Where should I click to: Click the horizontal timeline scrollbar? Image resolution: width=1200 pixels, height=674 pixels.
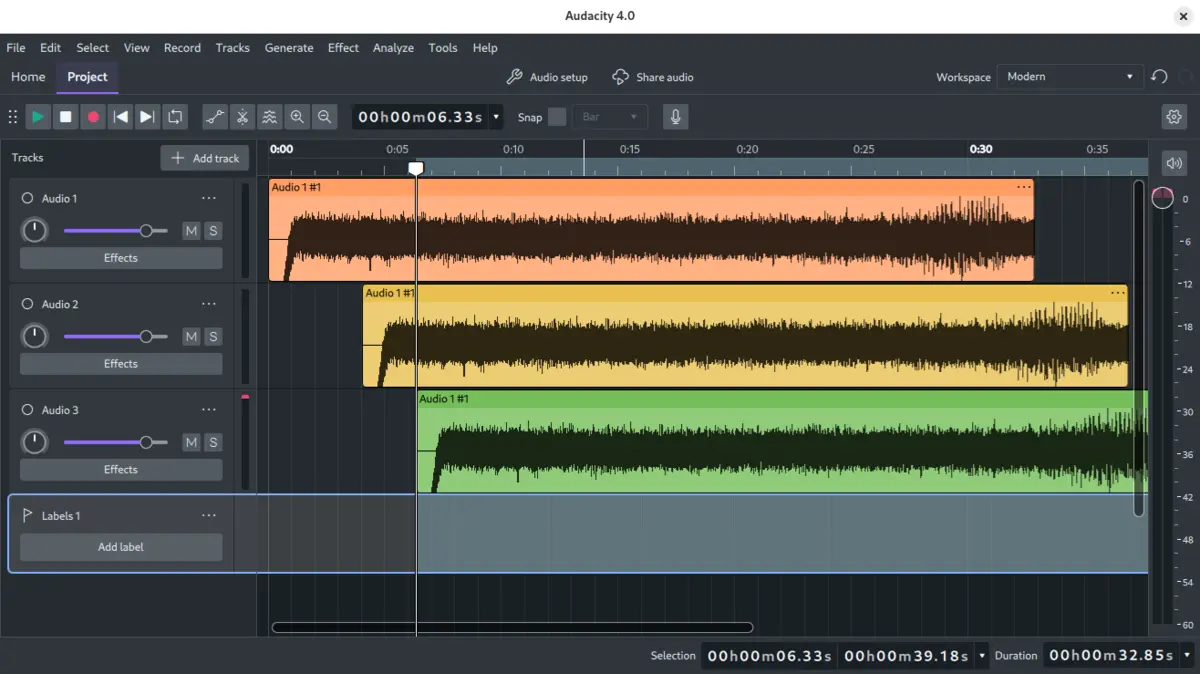click(x=512, y=628)
